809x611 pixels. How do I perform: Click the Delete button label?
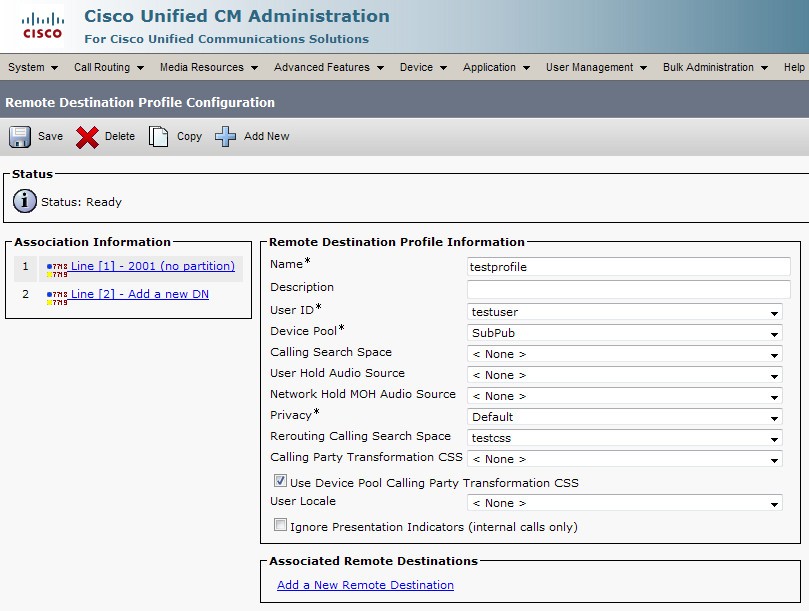pos(120,136)
